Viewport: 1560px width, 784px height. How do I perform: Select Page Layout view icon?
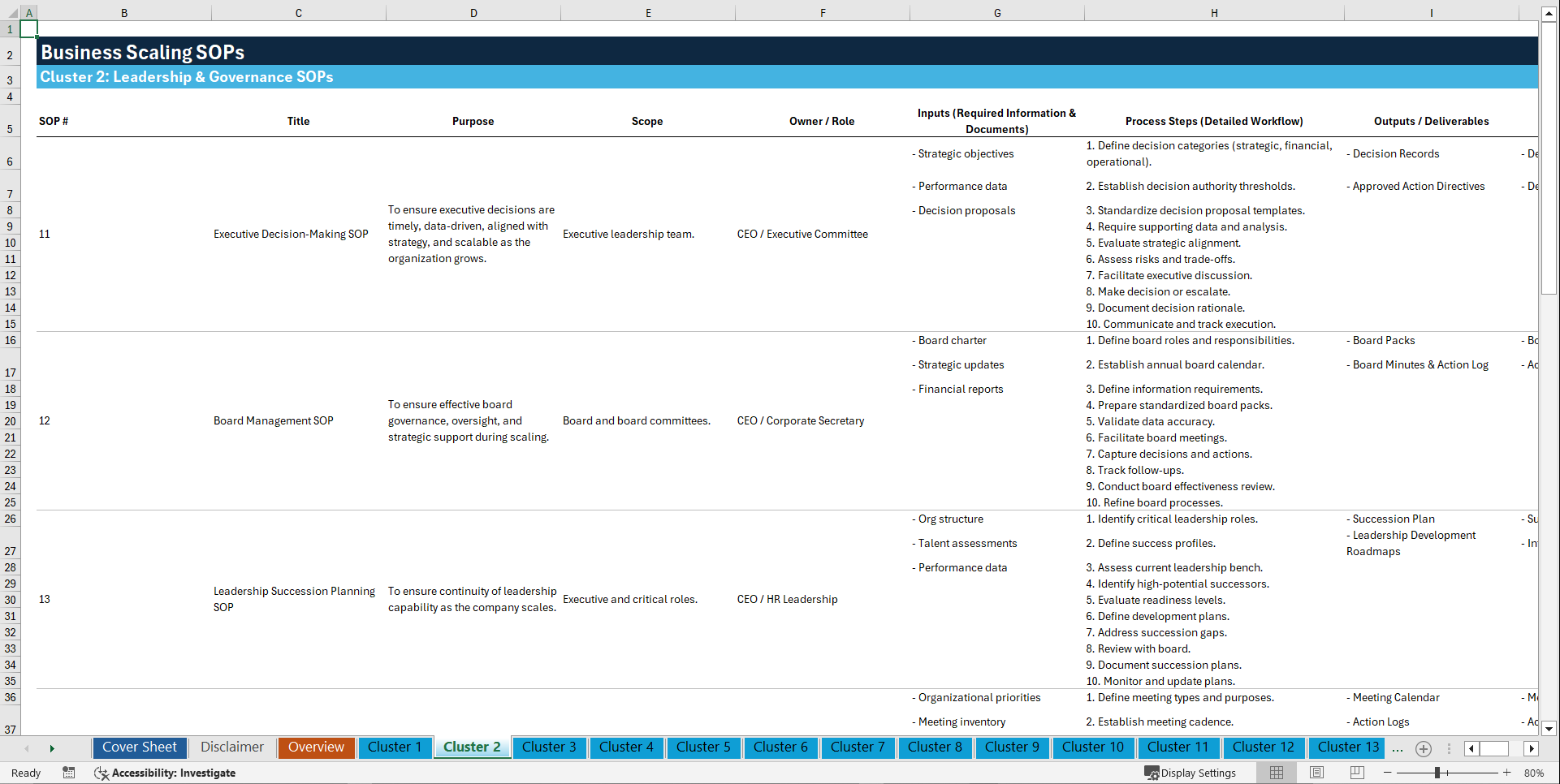click(1316, 773)
